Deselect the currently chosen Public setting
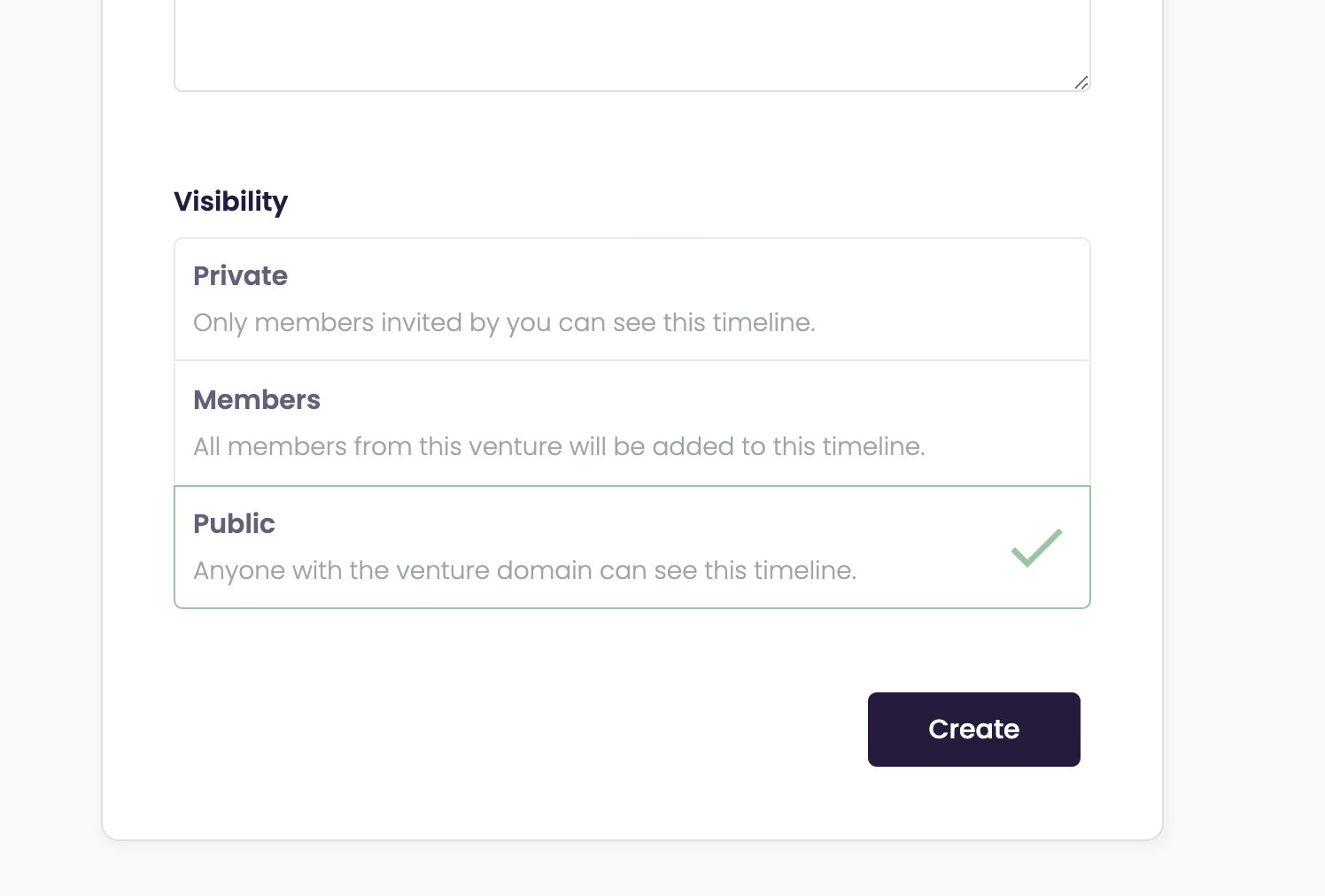This screenshot has height=896, width=1325. (x=632, y=546)
